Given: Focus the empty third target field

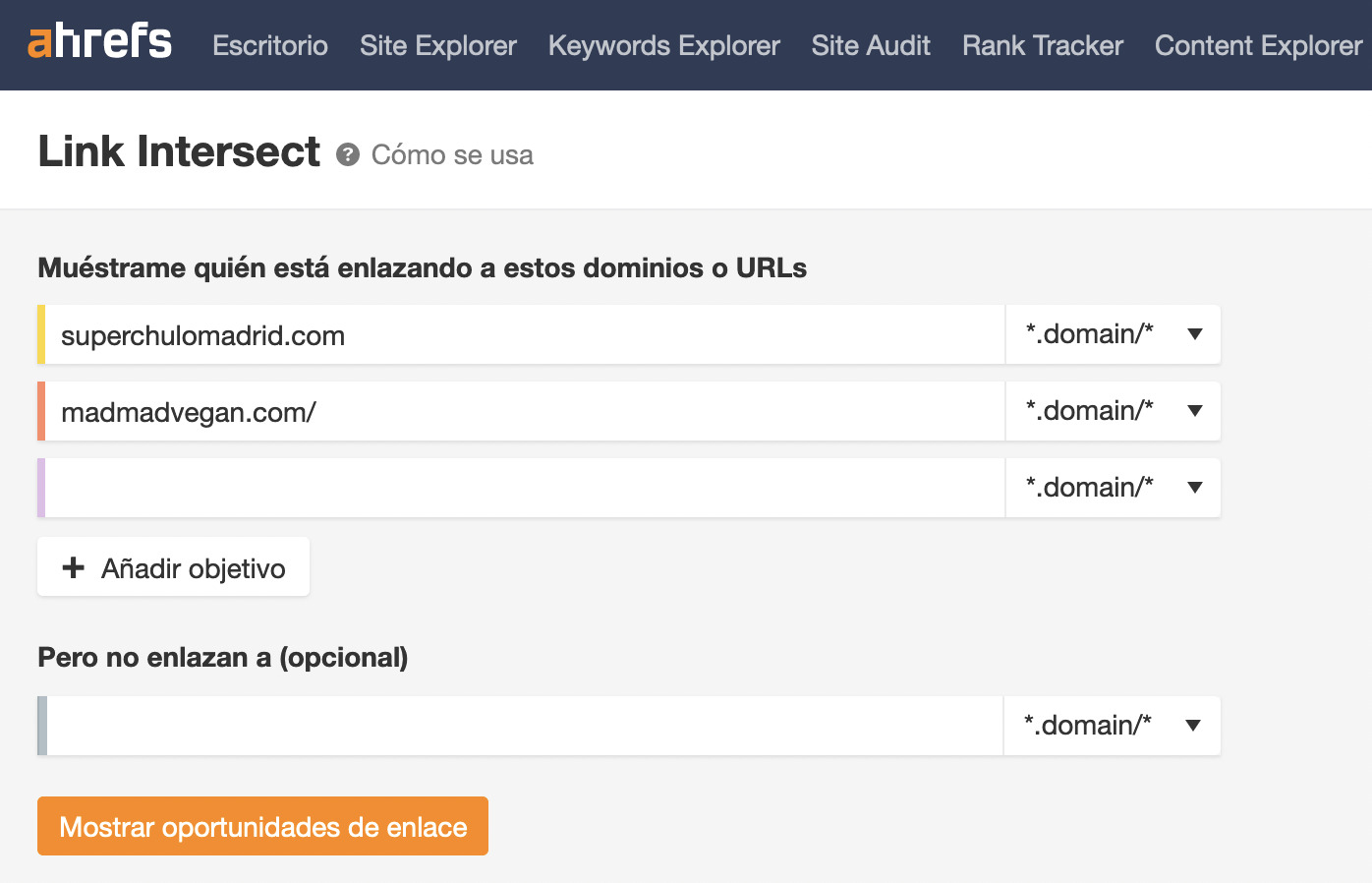Looking at the screenshot, I should (521, 488).
